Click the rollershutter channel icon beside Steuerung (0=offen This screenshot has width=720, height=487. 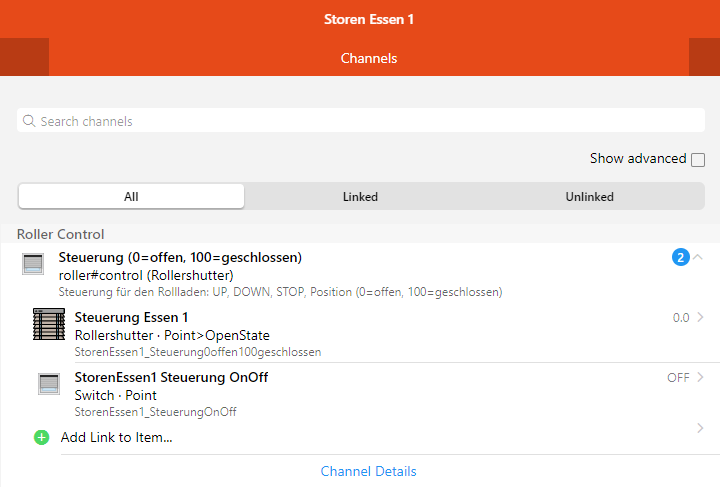[x=33, y=264]
